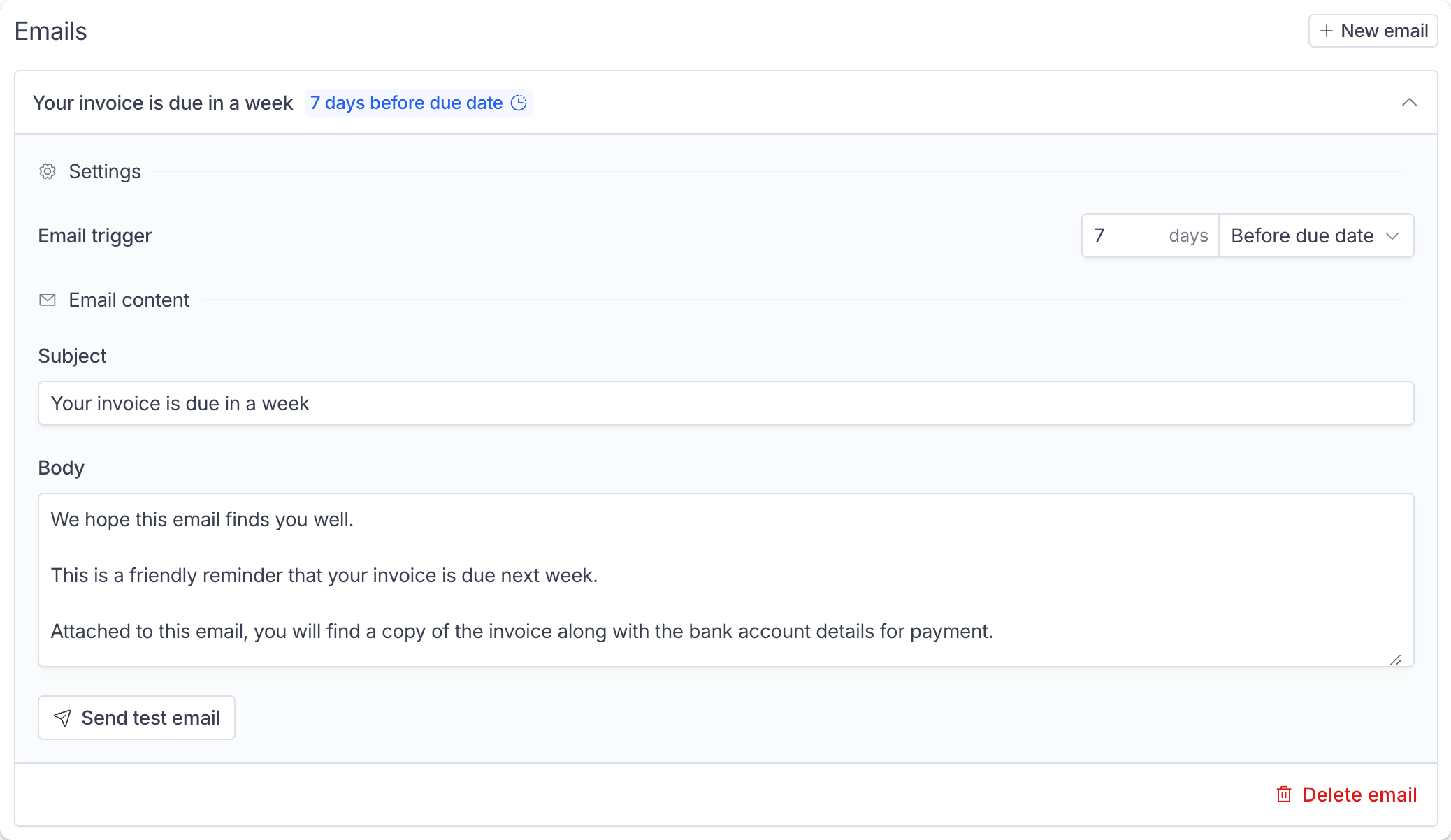Viewport: 1451px width, 840px height.
Task: Click the Body textarea resize handle
Action: 1396,660
